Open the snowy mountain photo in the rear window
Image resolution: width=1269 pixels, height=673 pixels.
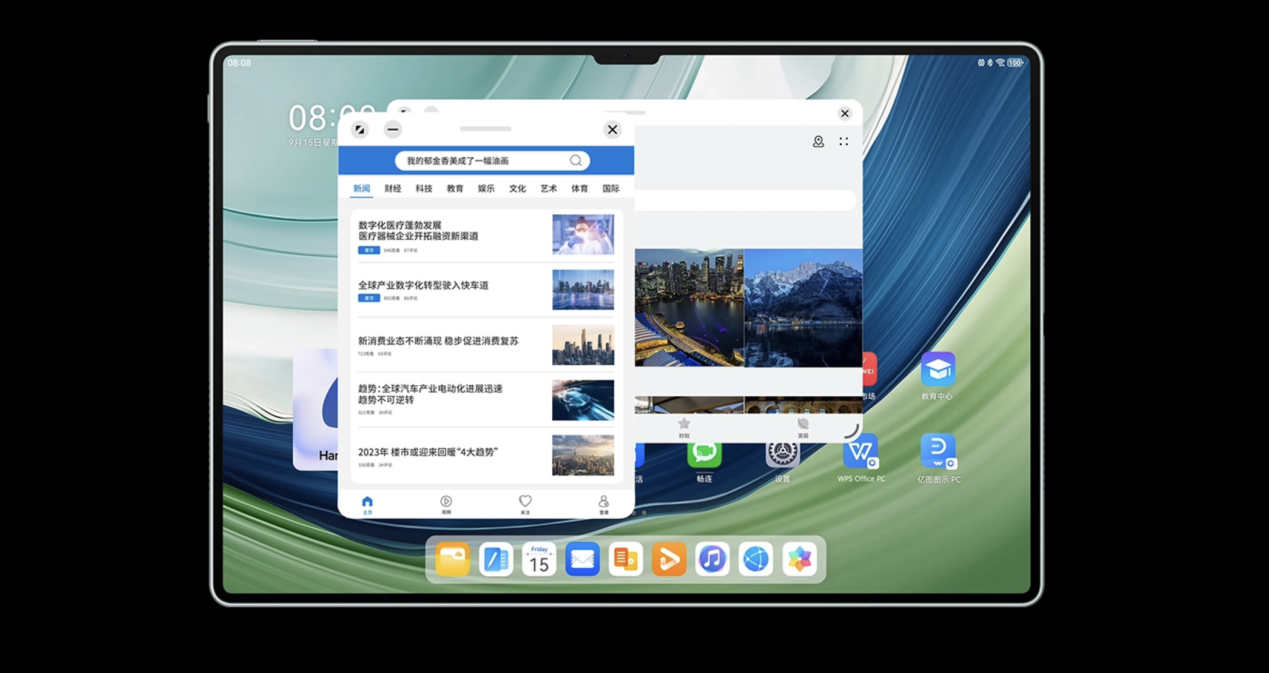[x=803, y=308]
